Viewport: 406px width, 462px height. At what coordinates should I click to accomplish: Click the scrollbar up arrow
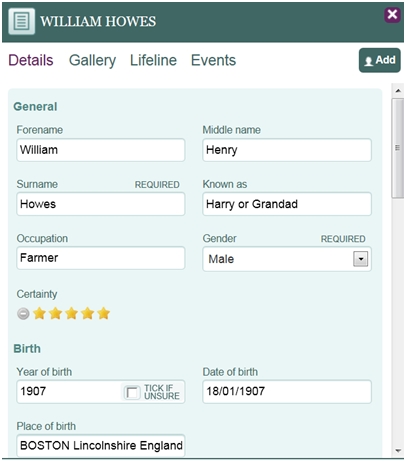click(x=398, y=91)
